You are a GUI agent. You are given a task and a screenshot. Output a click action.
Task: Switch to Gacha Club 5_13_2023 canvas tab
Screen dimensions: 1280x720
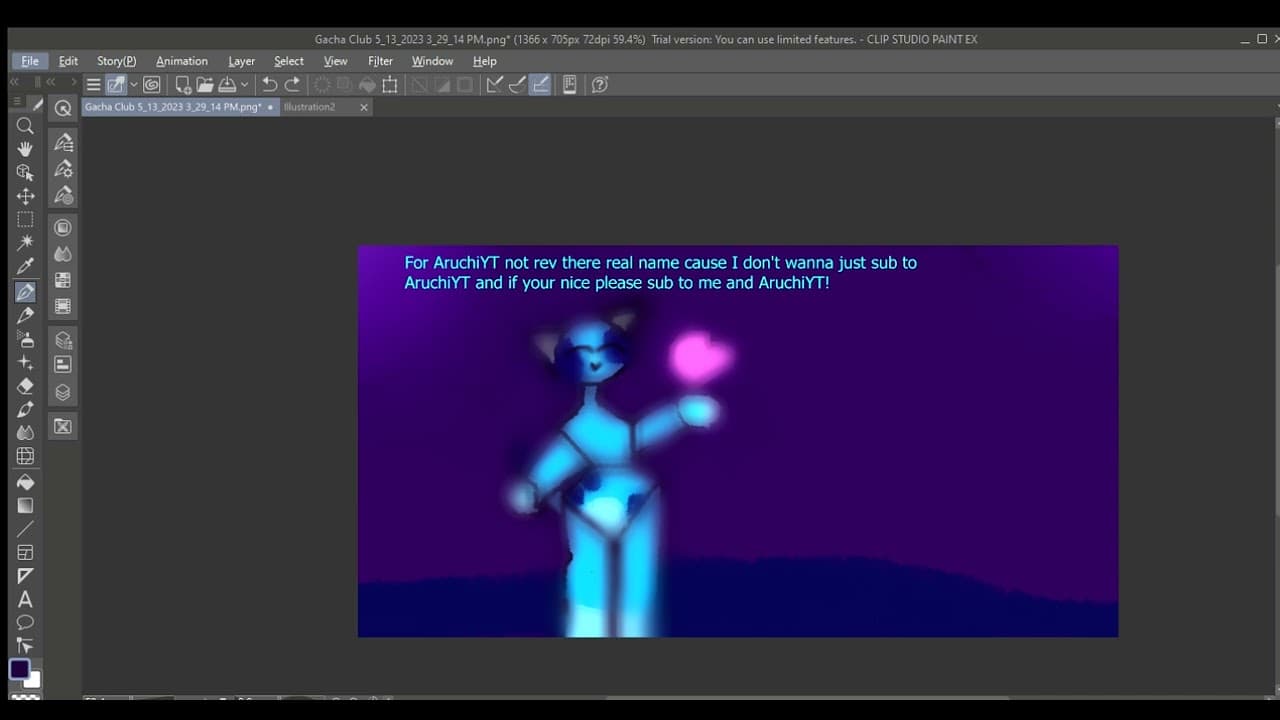(180, 107)
